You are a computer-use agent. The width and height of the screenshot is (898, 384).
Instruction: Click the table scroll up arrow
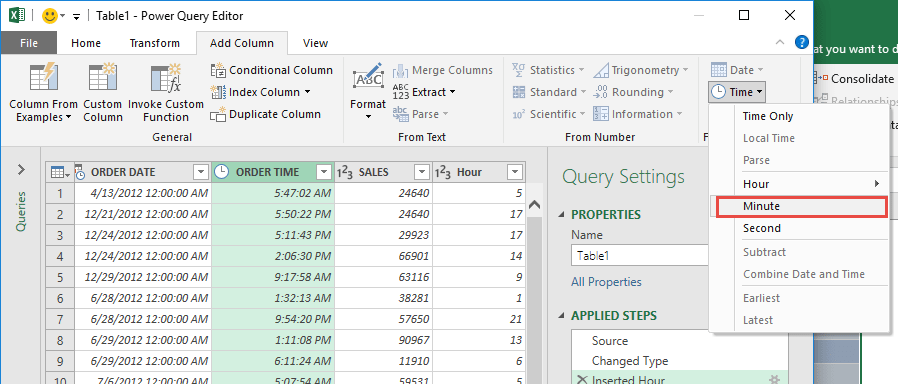534,204
